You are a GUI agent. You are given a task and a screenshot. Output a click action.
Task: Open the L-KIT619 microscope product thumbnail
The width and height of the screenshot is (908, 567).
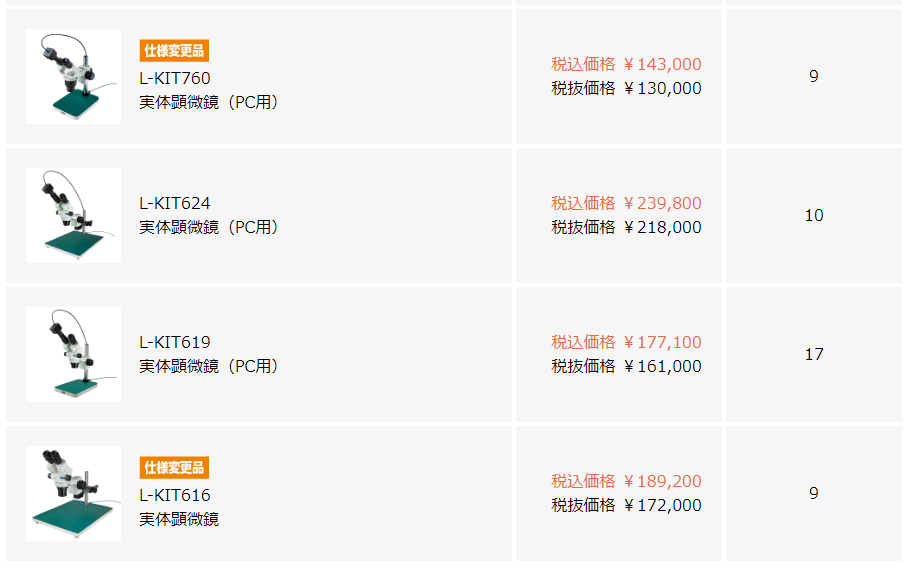tap(74, 354)
